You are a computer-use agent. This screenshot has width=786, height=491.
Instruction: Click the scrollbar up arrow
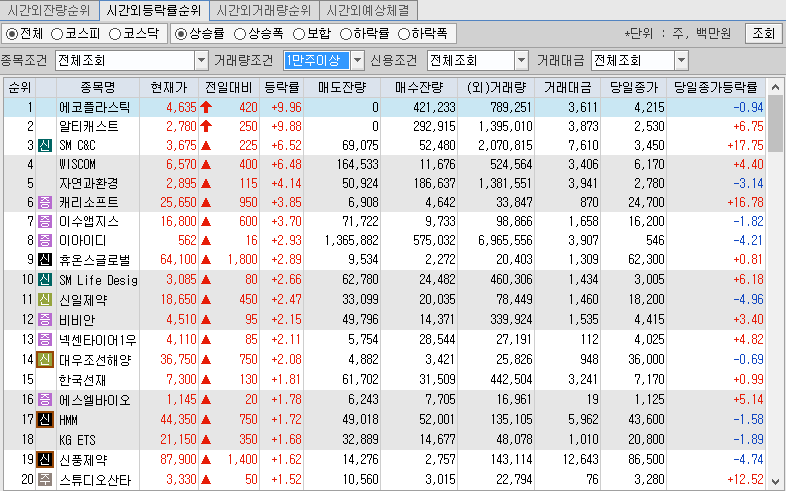[775, 87]
